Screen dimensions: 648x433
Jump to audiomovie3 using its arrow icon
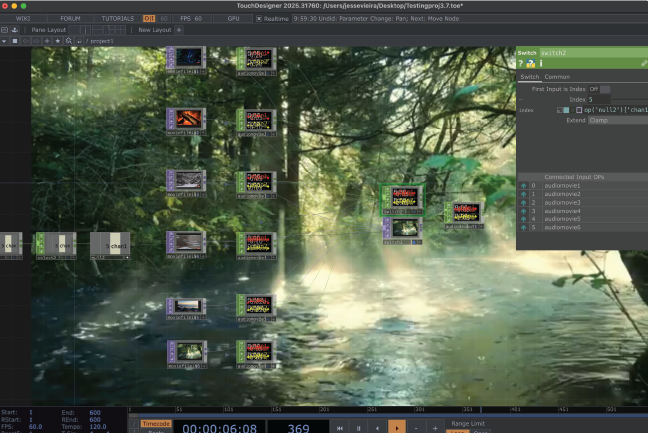523,202
